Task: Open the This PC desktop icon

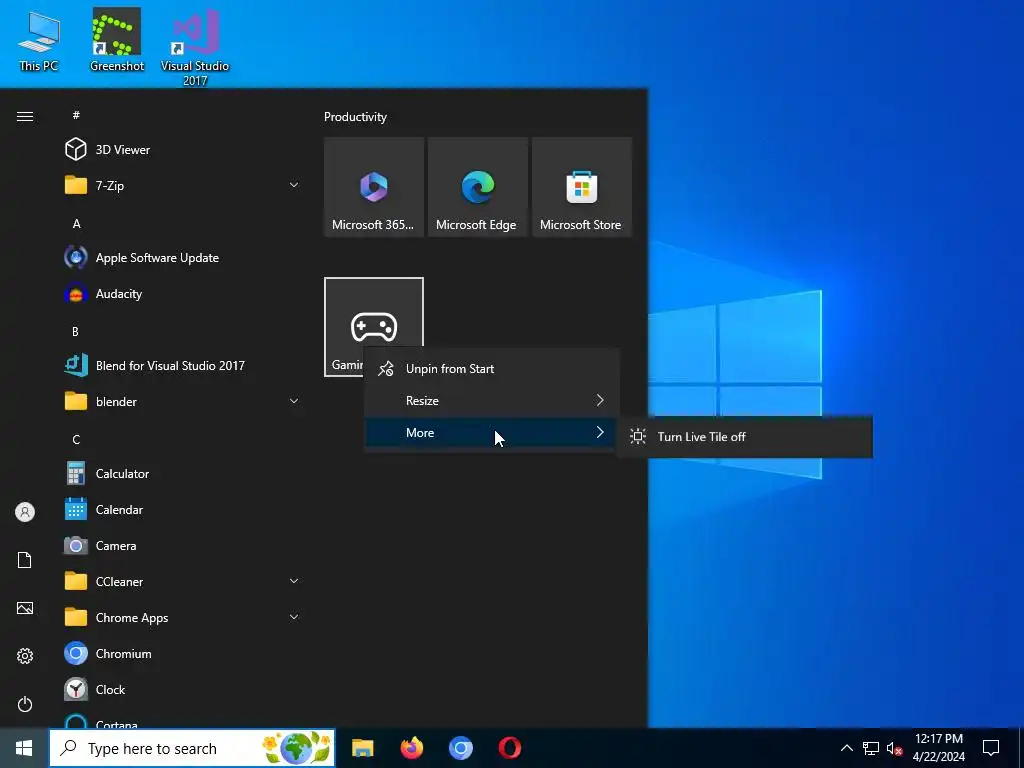Action: 39,40
